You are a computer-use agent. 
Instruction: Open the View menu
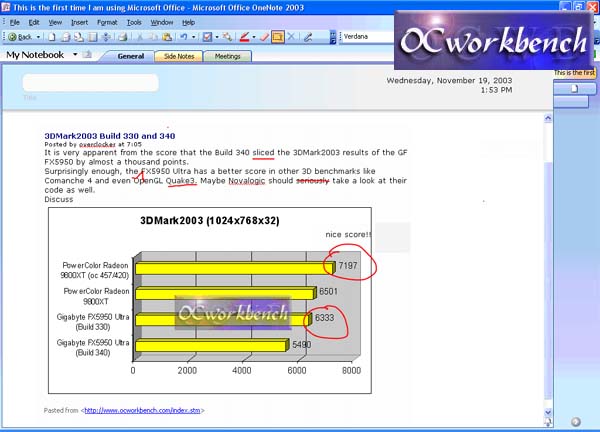point(55,23)
